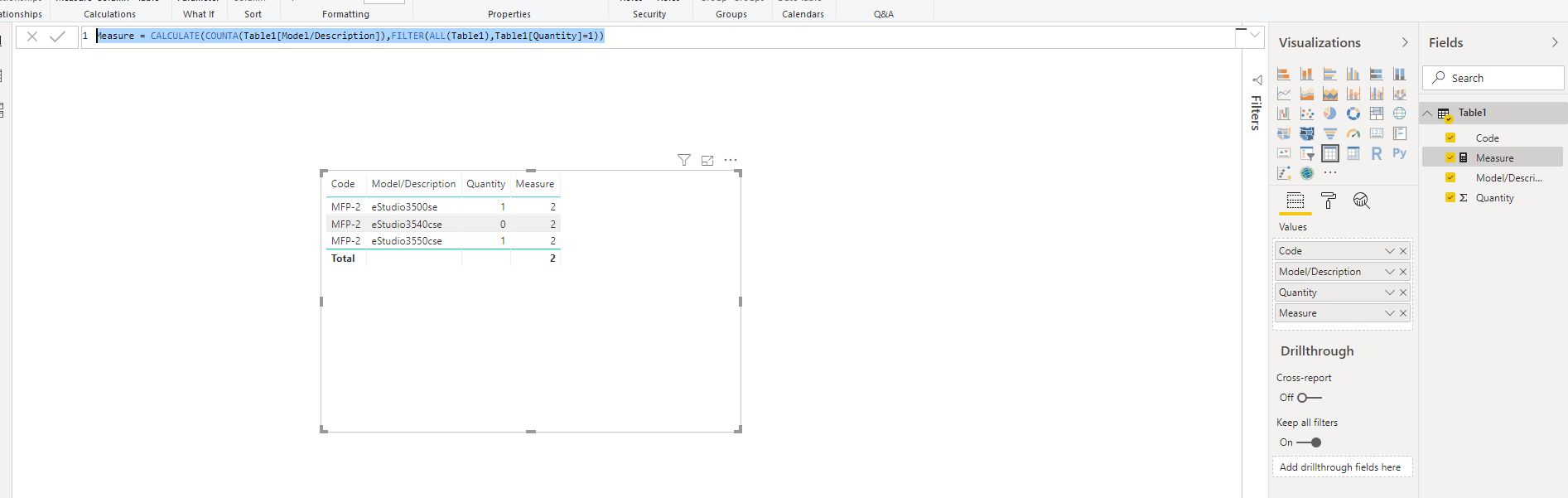Select the line chart visual
Viewport: 1568px width, 498px height.
[1284, 94]
